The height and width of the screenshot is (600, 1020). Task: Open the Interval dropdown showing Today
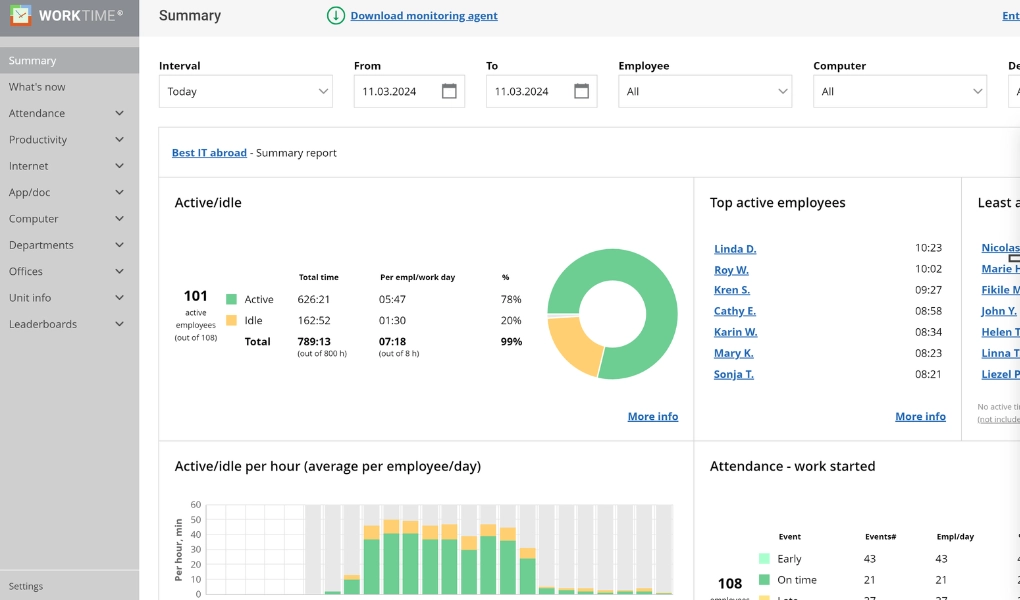click(x=245, y=91)
